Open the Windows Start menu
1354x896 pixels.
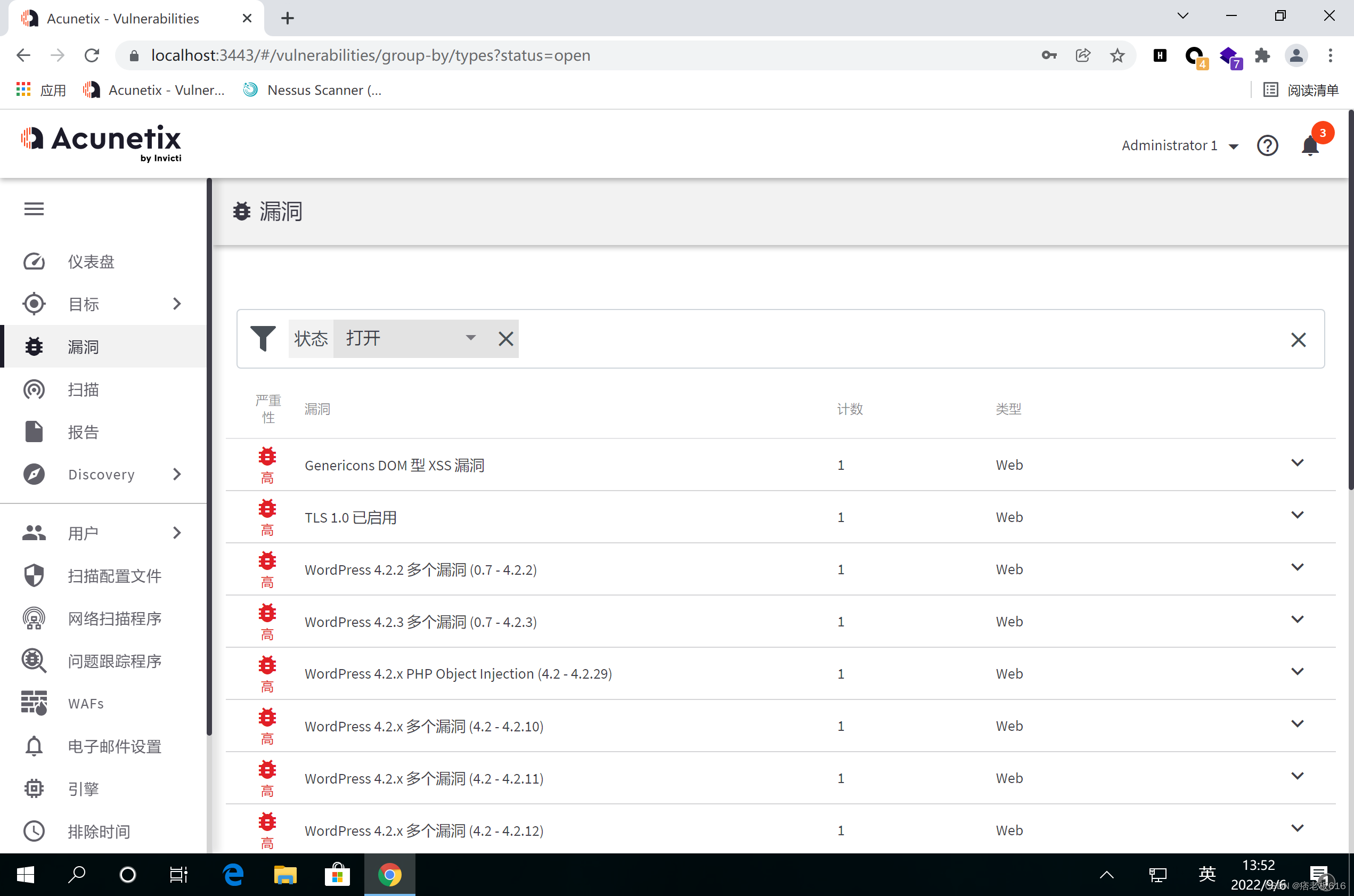25,874
